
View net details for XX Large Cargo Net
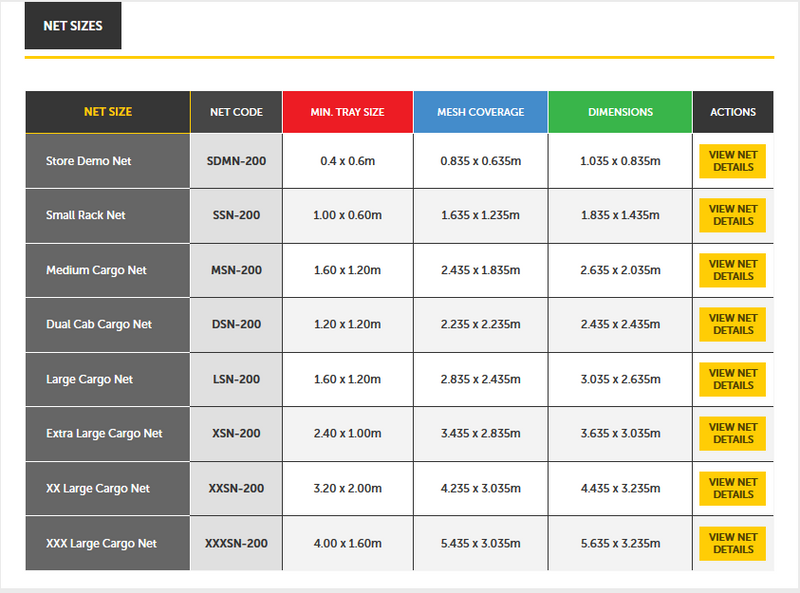[732, 488]
